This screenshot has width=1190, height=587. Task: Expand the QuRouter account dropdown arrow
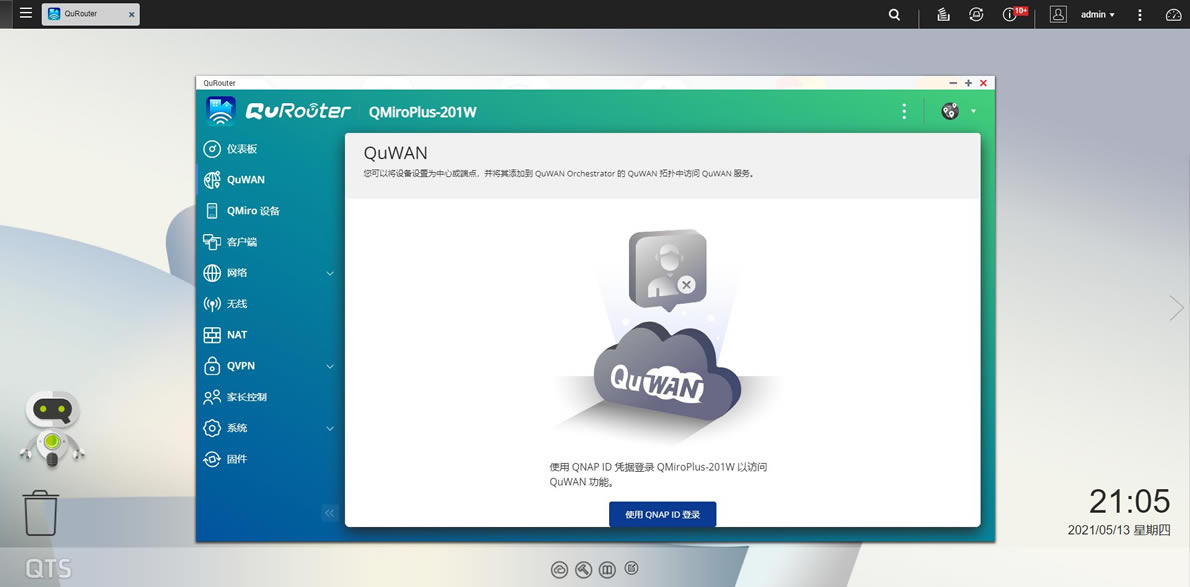pos(974,112)
